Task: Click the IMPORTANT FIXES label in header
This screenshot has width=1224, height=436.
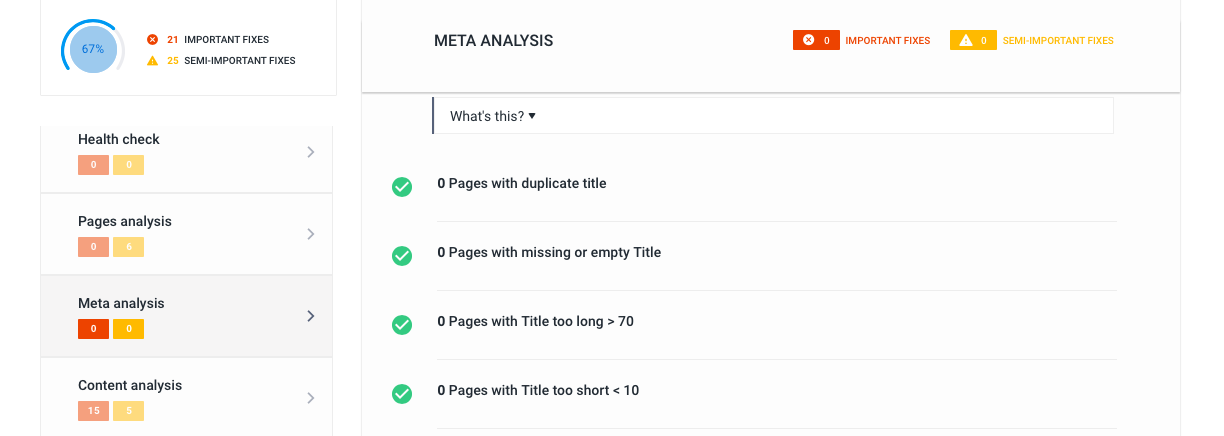Action: click(x=888, y=41)
